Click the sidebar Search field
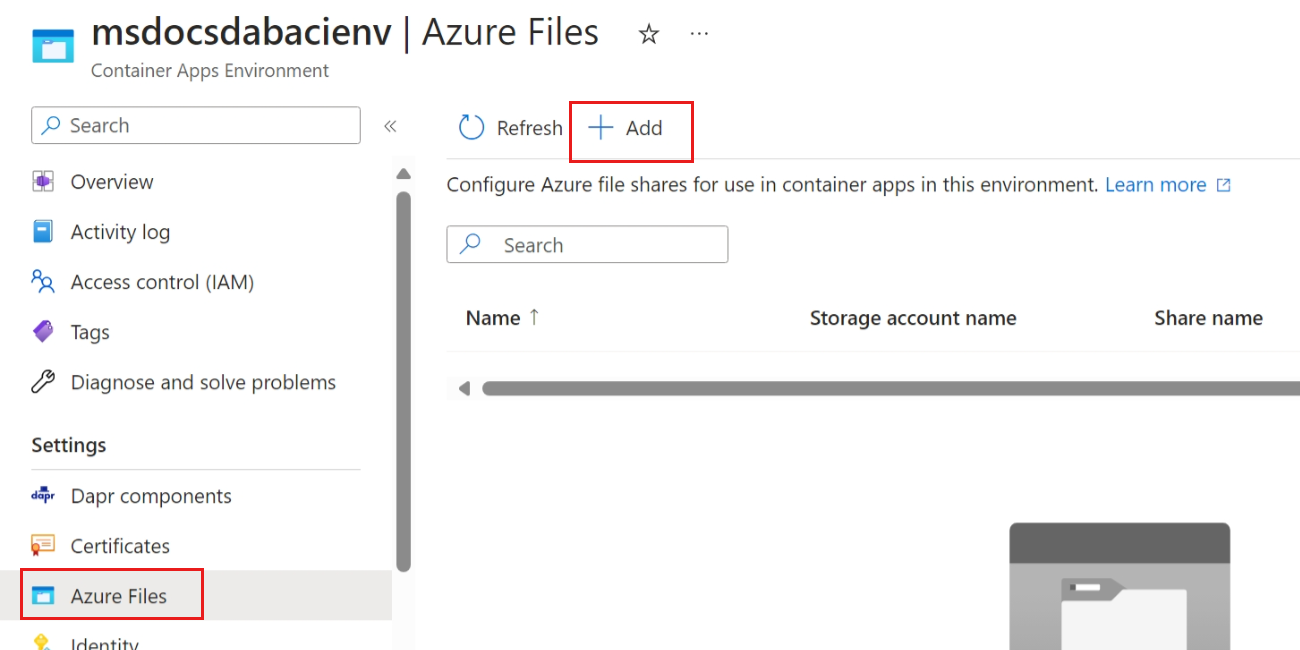Image resolution: width=1300 pixels, height=650 pixels. (195, 125)
